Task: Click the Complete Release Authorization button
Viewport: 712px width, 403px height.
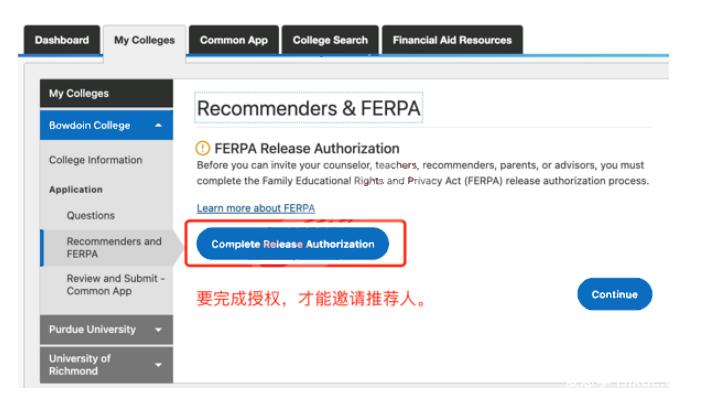Action: point(292,244)
